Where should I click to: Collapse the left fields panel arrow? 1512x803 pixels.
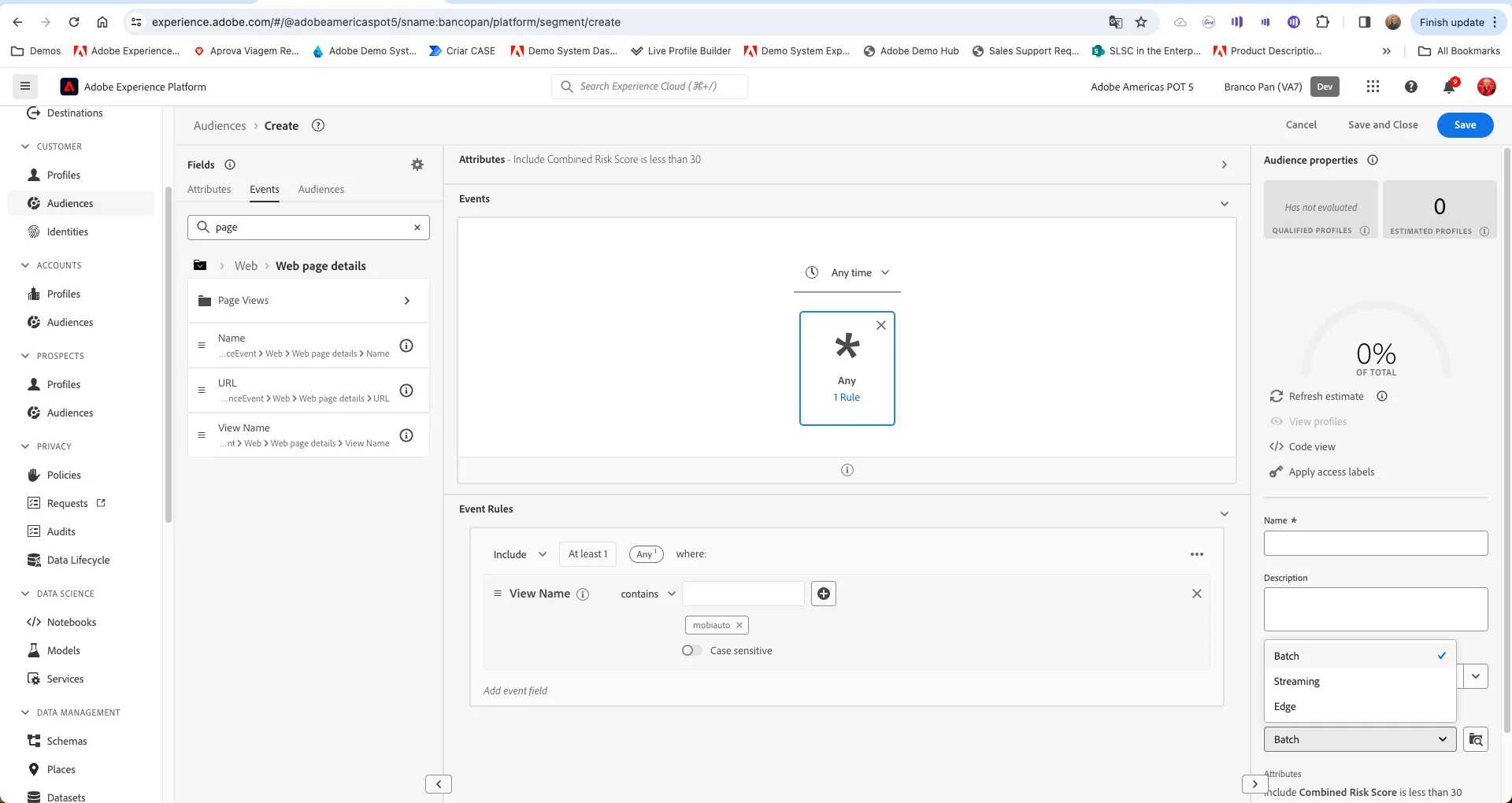tap(439, 784)
